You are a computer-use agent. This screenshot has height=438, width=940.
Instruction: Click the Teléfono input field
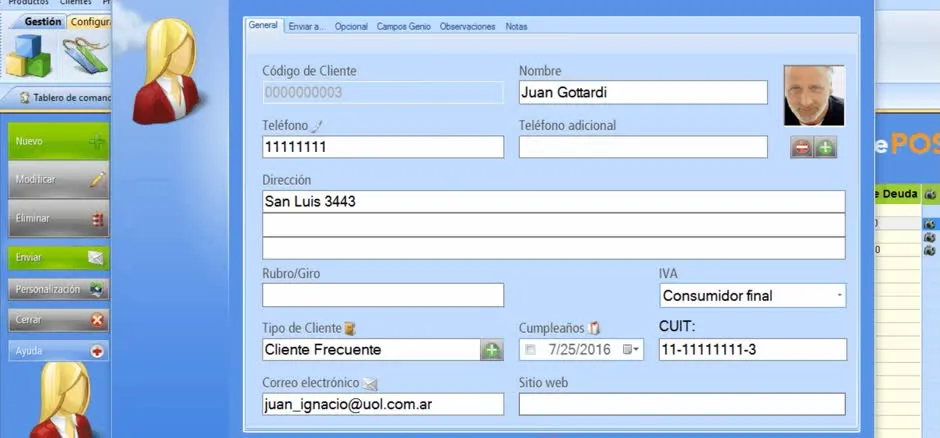pos(383,147)
